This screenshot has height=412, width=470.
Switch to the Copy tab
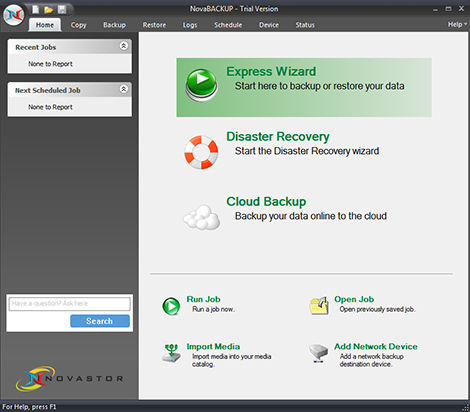pos(78,25)
